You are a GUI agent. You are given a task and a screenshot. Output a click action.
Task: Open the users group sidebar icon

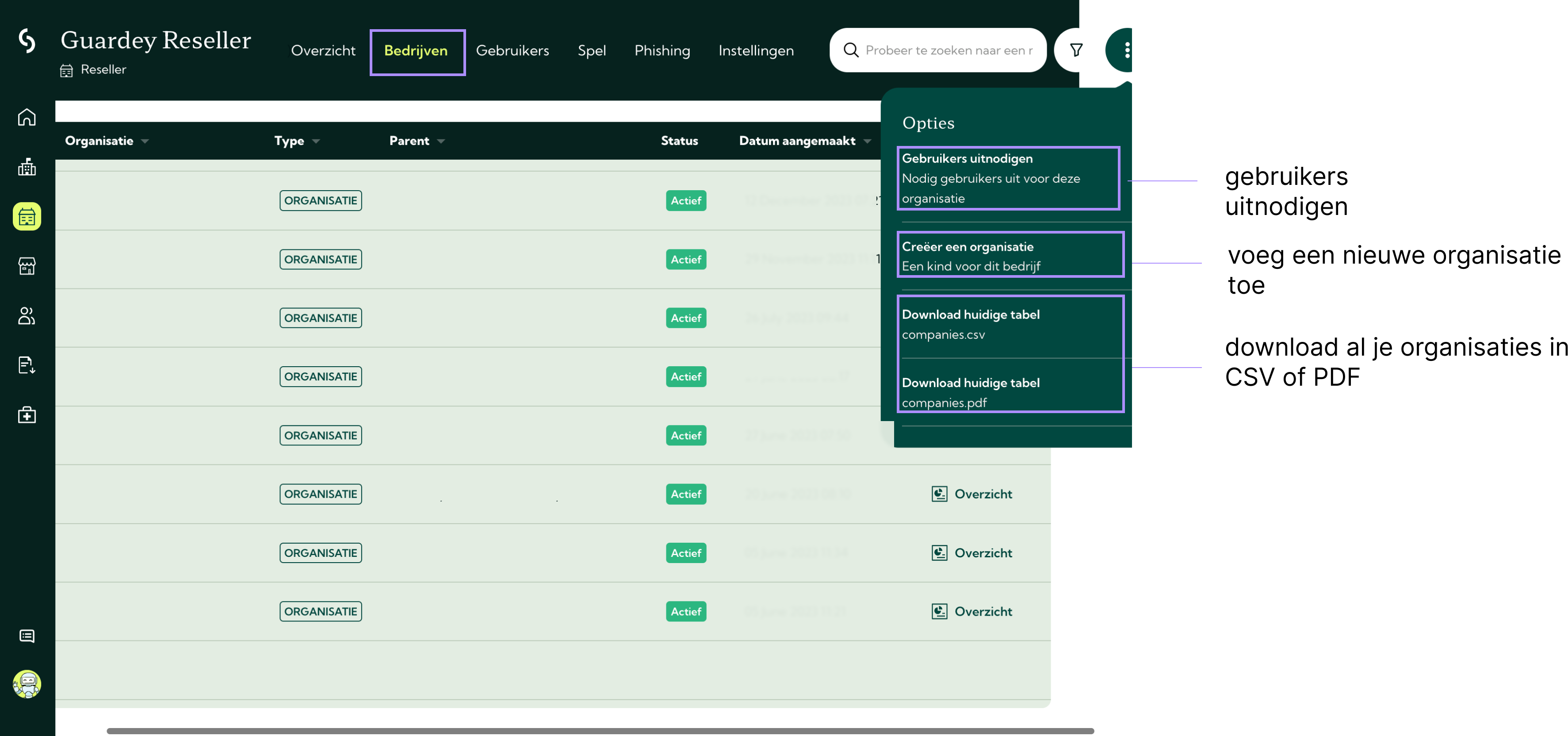pos(27,316)
